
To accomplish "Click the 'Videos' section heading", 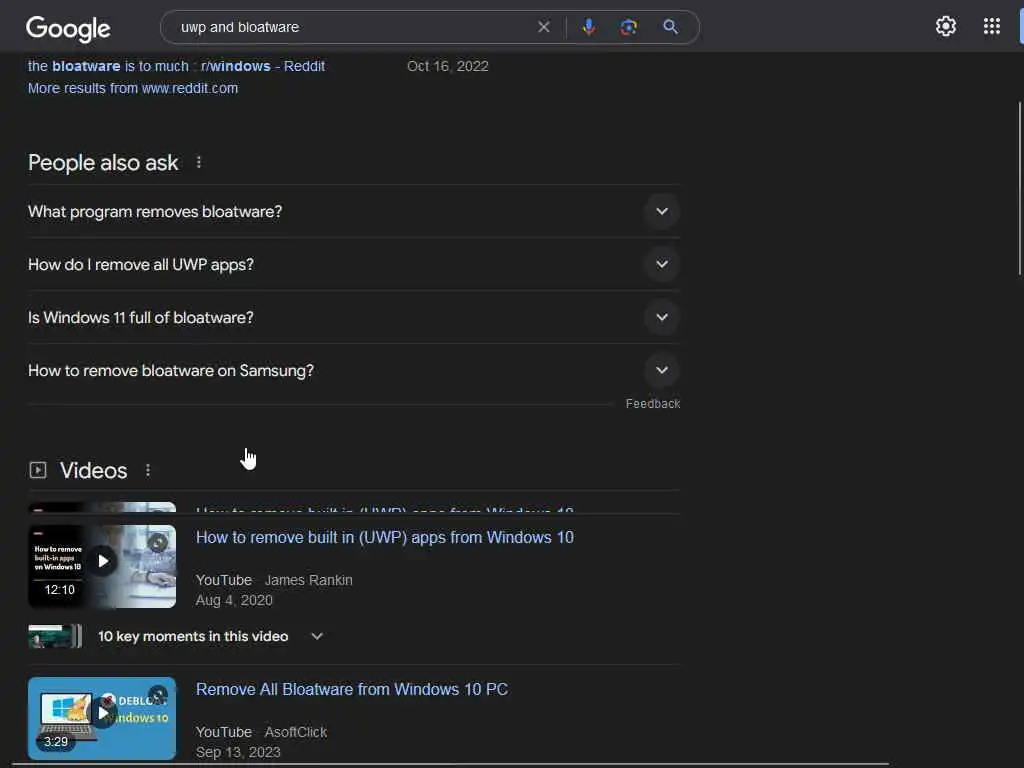I will pyautogui.click(x=93, y=470).
